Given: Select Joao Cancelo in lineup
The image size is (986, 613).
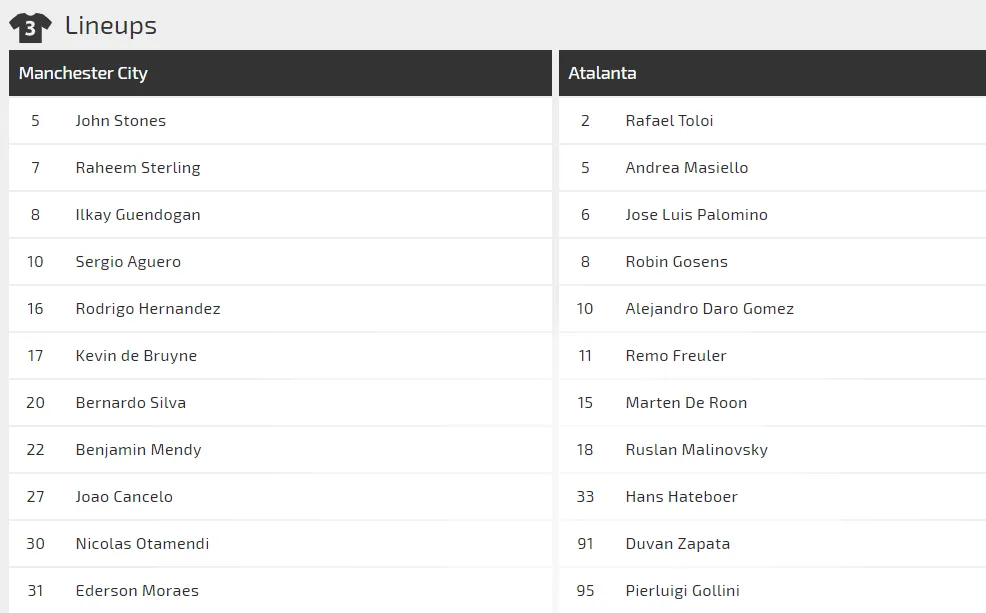Looking at the screenshot, I should click(124, 497).
